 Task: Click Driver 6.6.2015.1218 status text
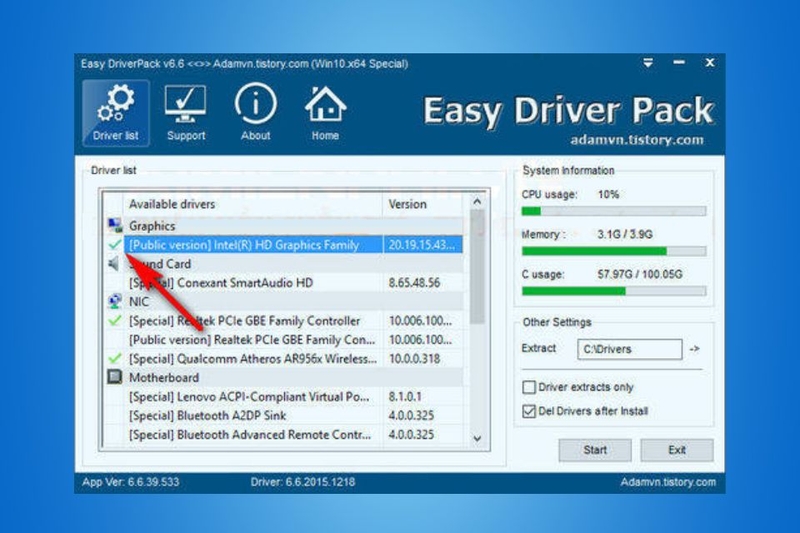(x=303, y=482)
